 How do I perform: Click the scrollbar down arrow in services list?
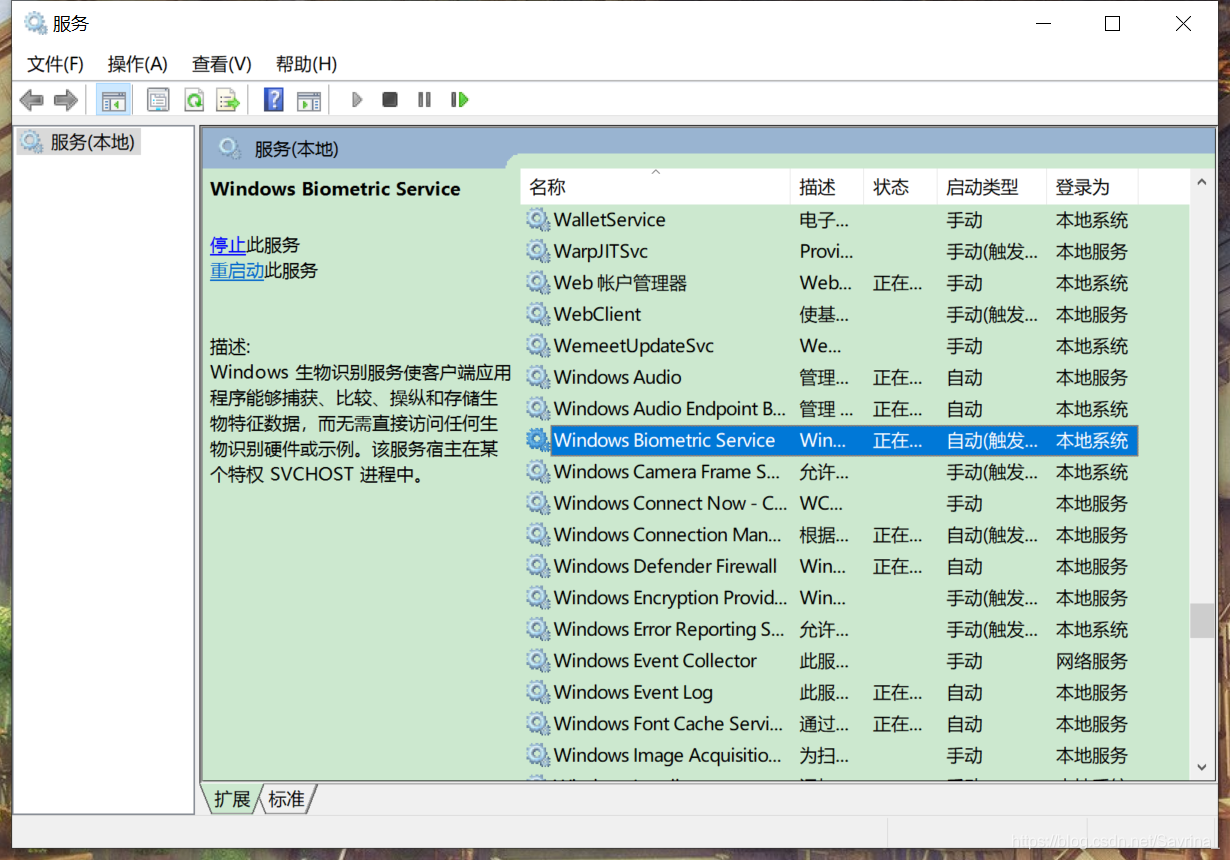pyautogui.click(x=1202, y=767)
